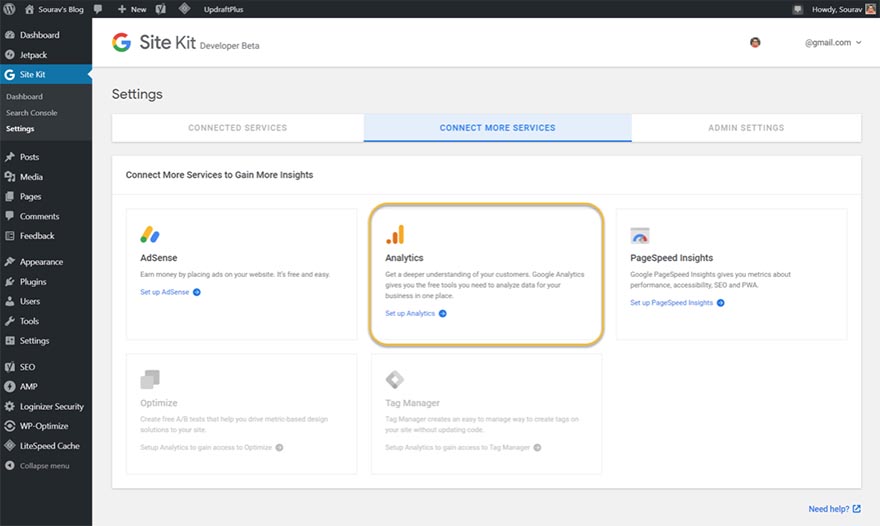Click the Set up AdSense link

(170, 292)
